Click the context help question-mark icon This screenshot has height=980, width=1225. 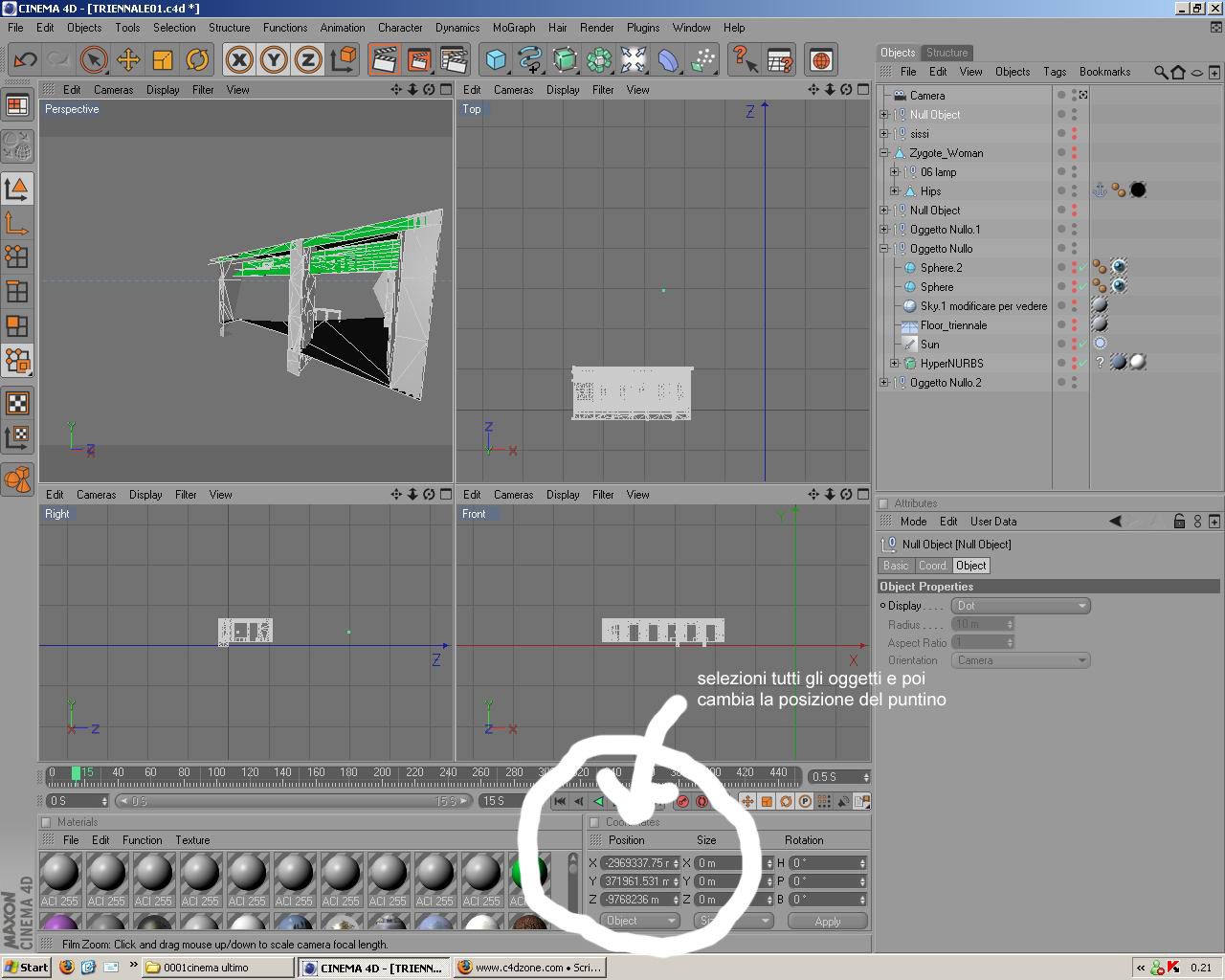coord(745,60)
